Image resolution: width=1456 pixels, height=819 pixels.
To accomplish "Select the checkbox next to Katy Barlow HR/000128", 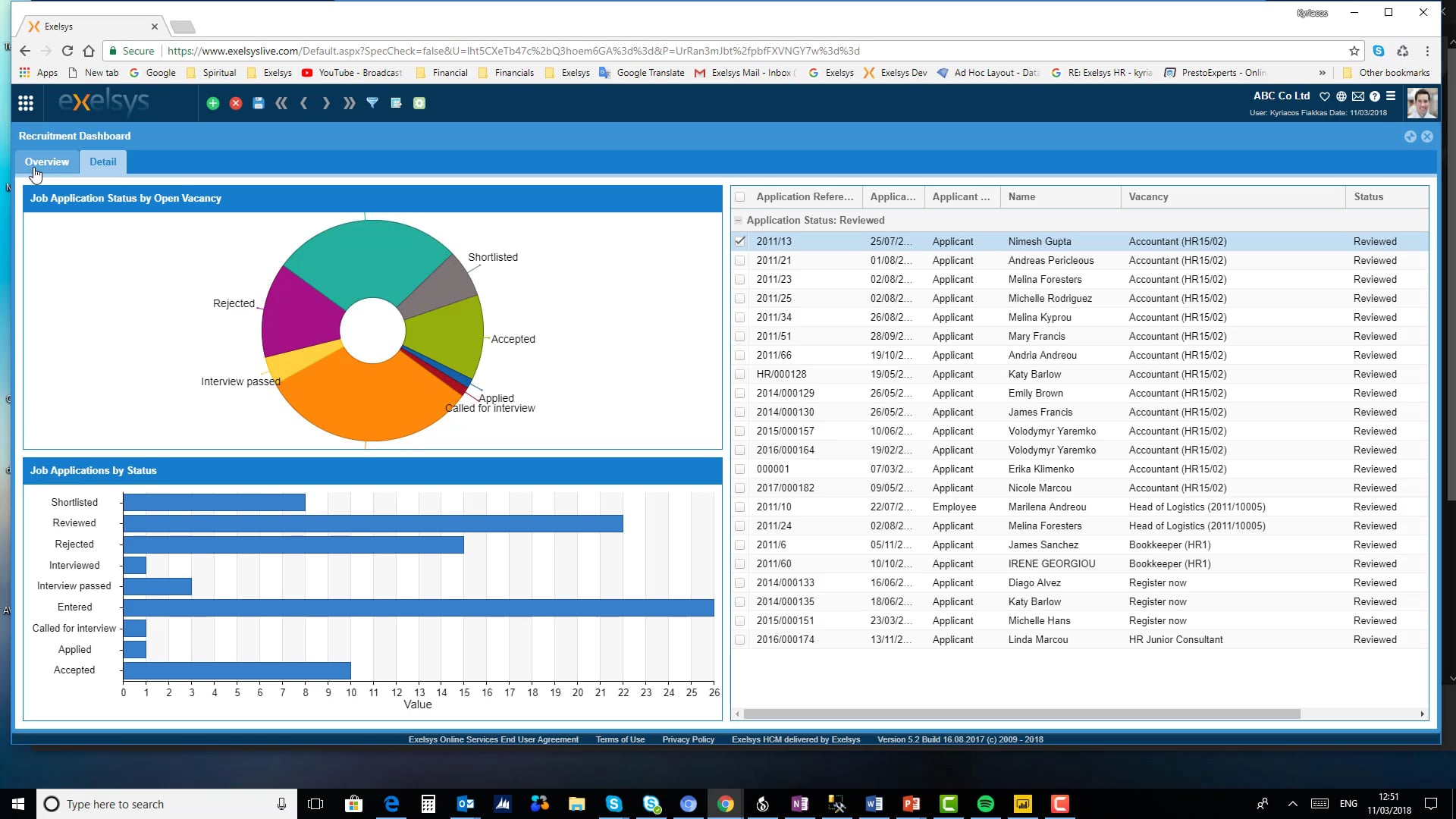I will point(740,374).
